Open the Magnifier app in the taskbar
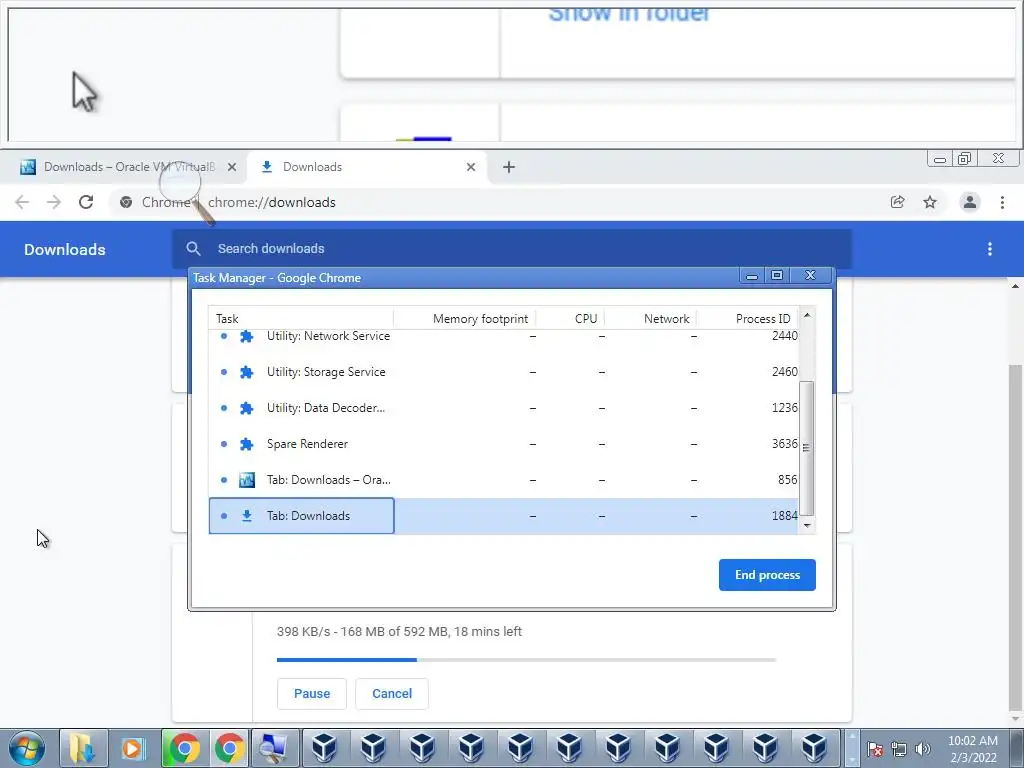 pos(274,748)
